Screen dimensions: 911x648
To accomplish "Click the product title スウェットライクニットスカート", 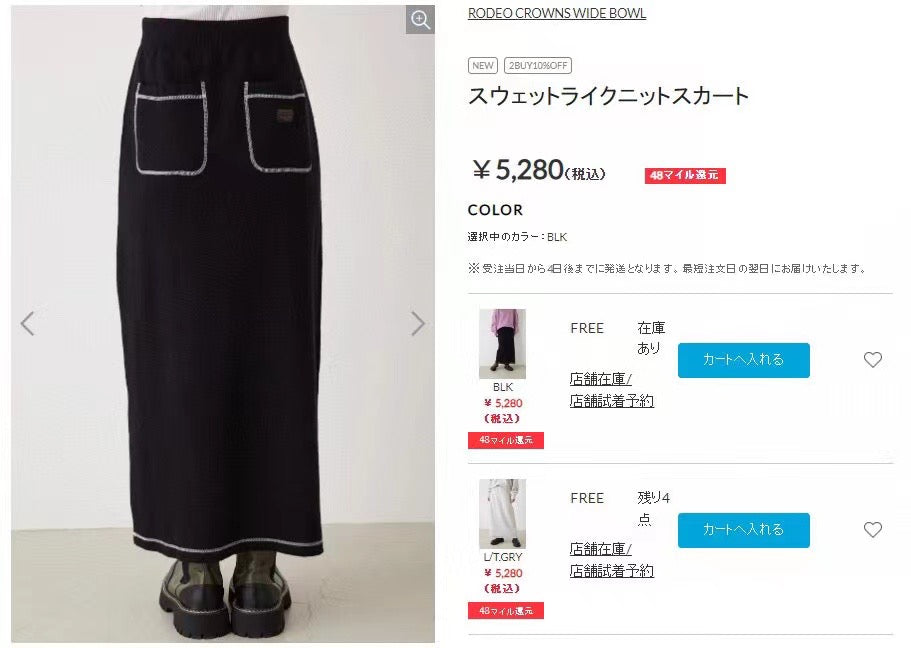I will pyautogui.click(x=608, y=96).
